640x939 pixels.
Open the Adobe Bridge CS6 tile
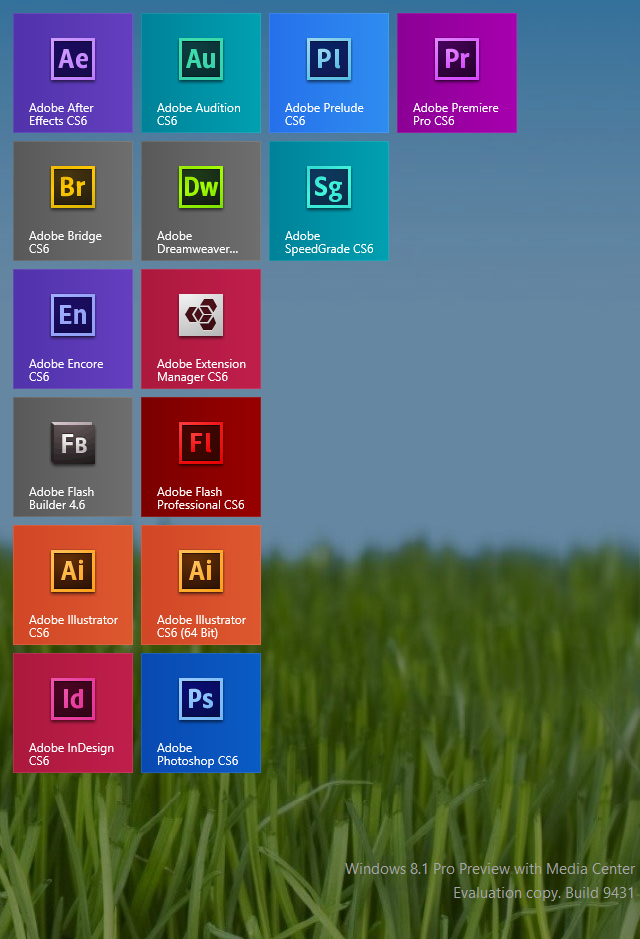(x=73, y=201)
